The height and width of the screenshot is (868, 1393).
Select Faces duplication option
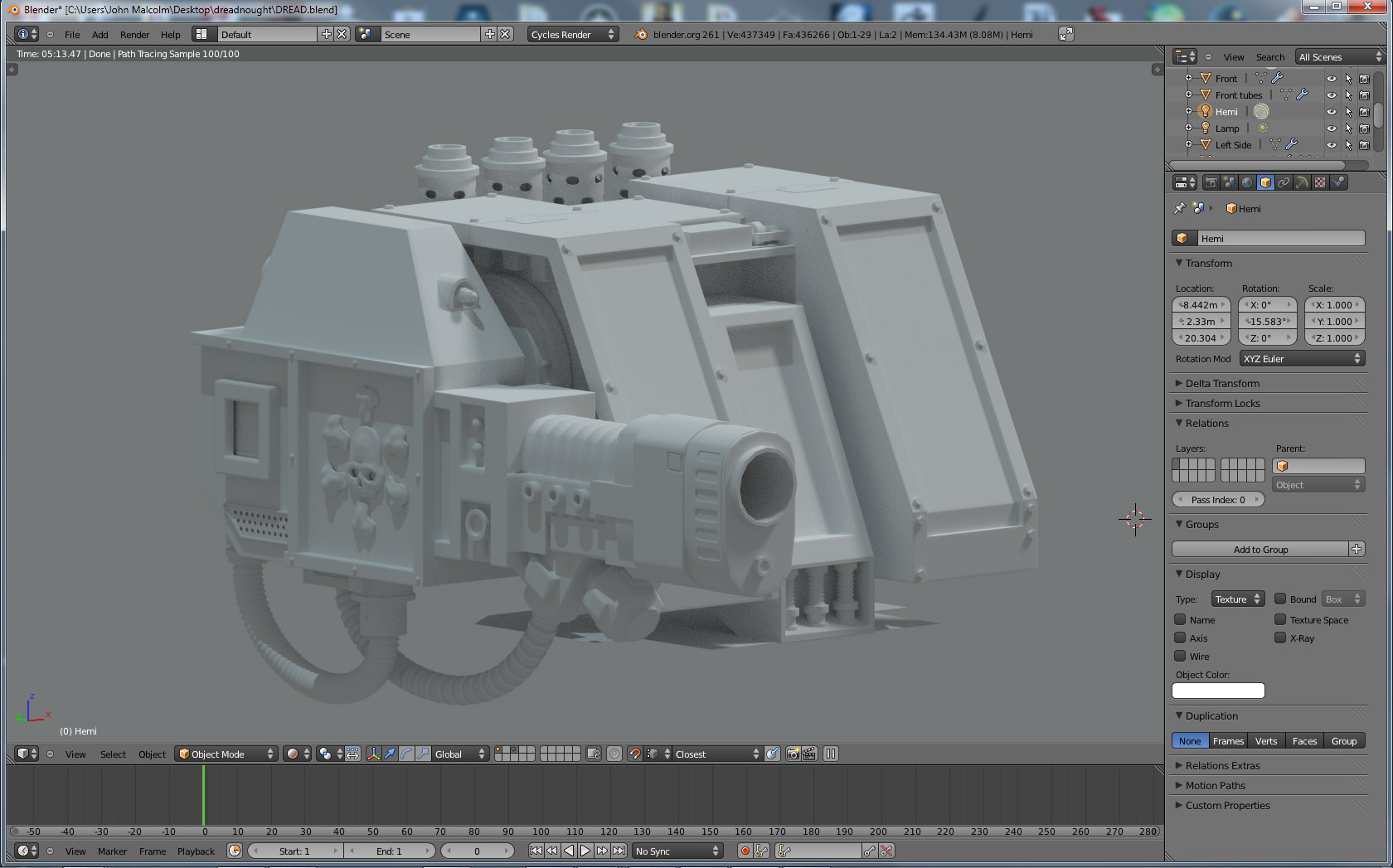pyautogui.click(x=1304, y=740)
